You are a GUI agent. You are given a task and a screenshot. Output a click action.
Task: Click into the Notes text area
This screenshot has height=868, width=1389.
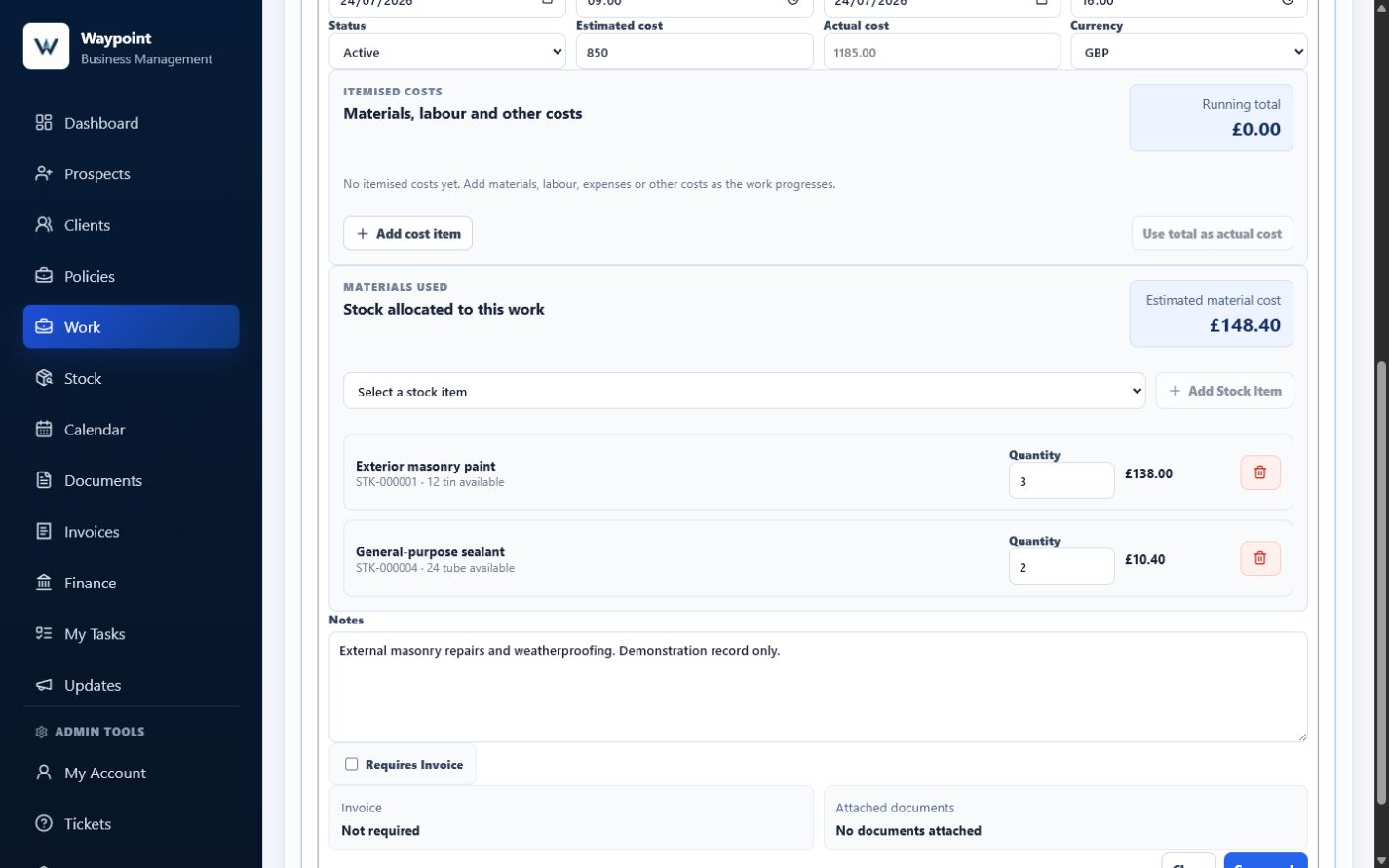(x=818, y=687)
